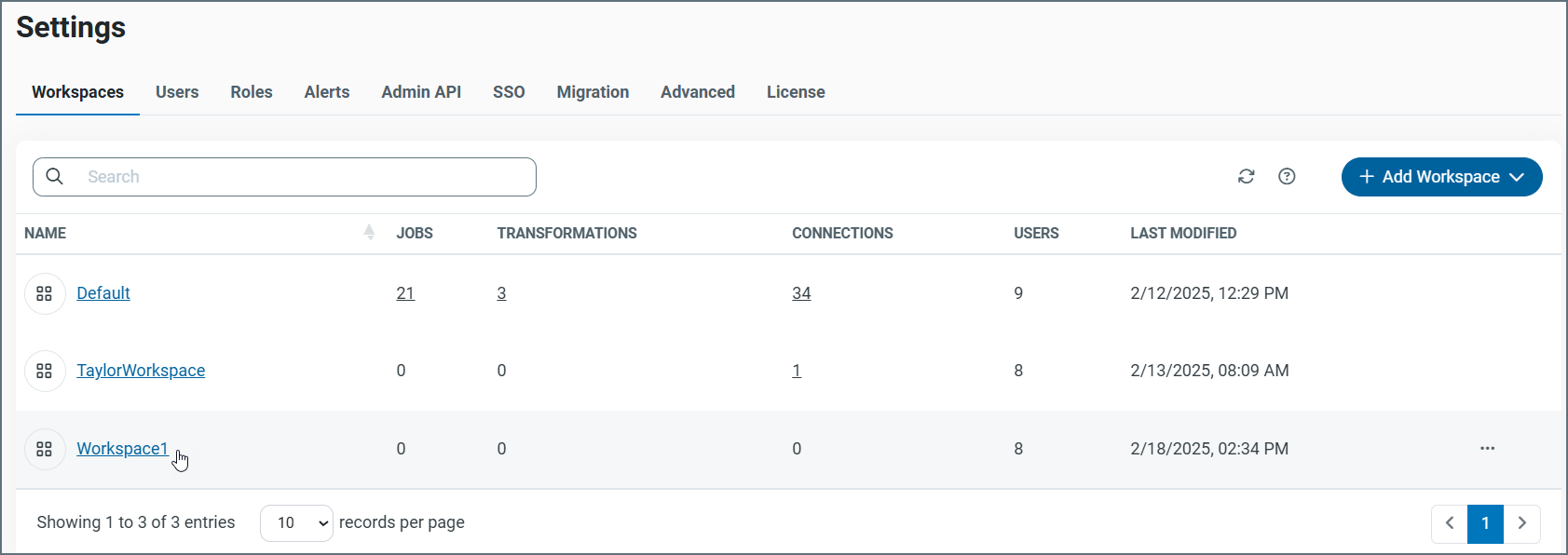Open the TaylorWorkspace link
Image resolution: width=1568 pixels, height=555 pixels.
tap(141, 371)
